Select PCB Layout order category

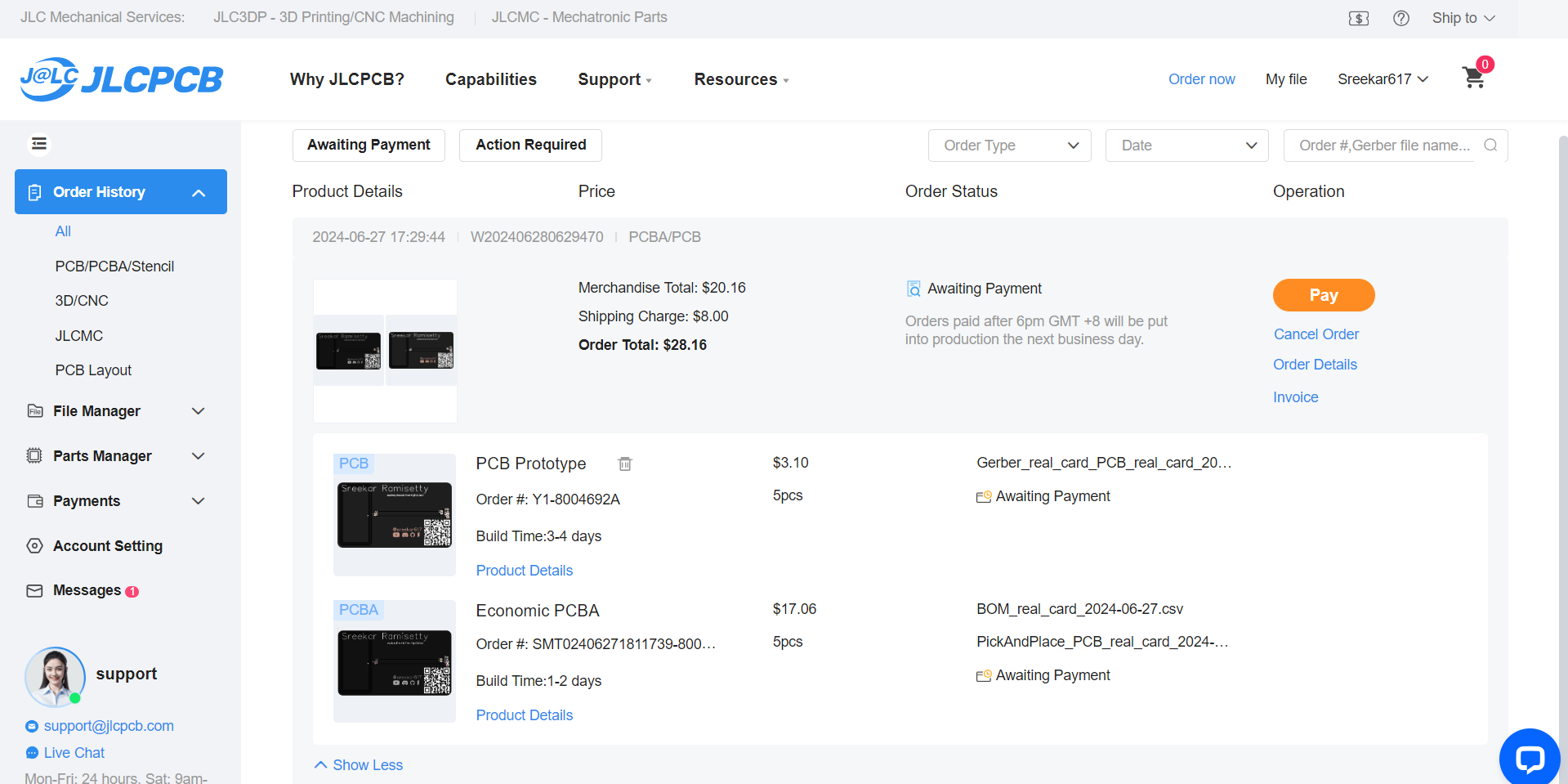pos(93,370)
